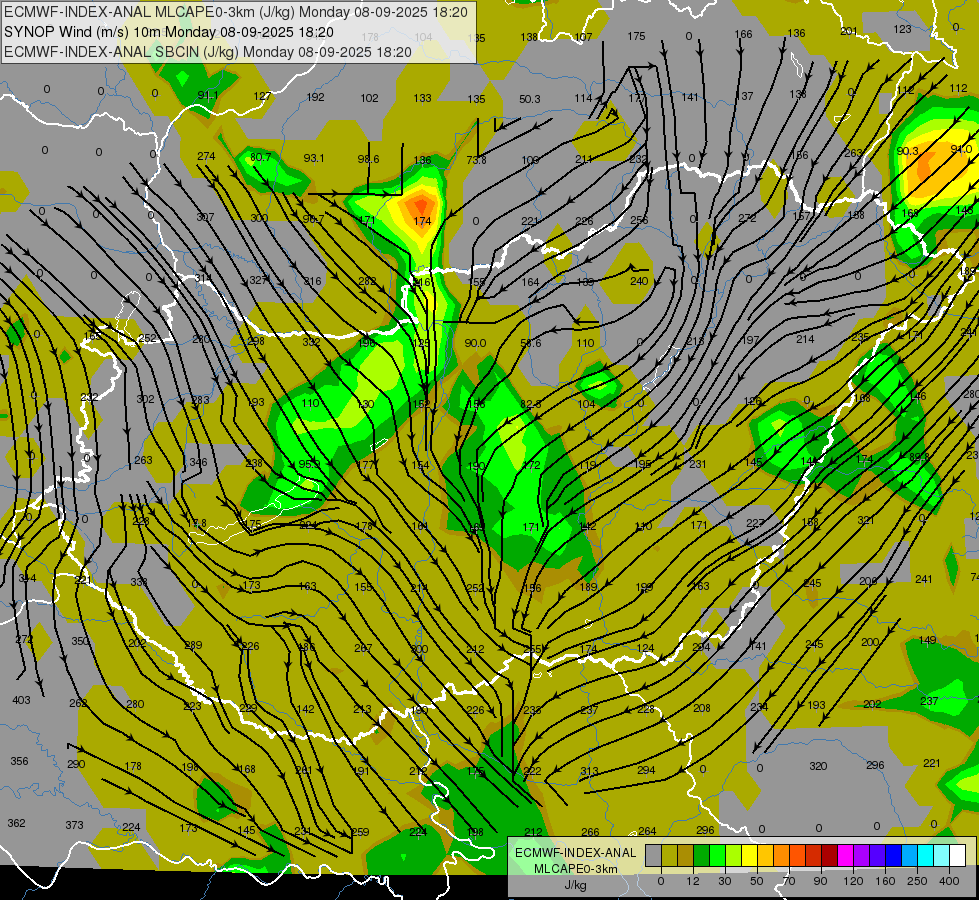Click the map value 89.8
979x900 pixels.
[x=919, y=457]
